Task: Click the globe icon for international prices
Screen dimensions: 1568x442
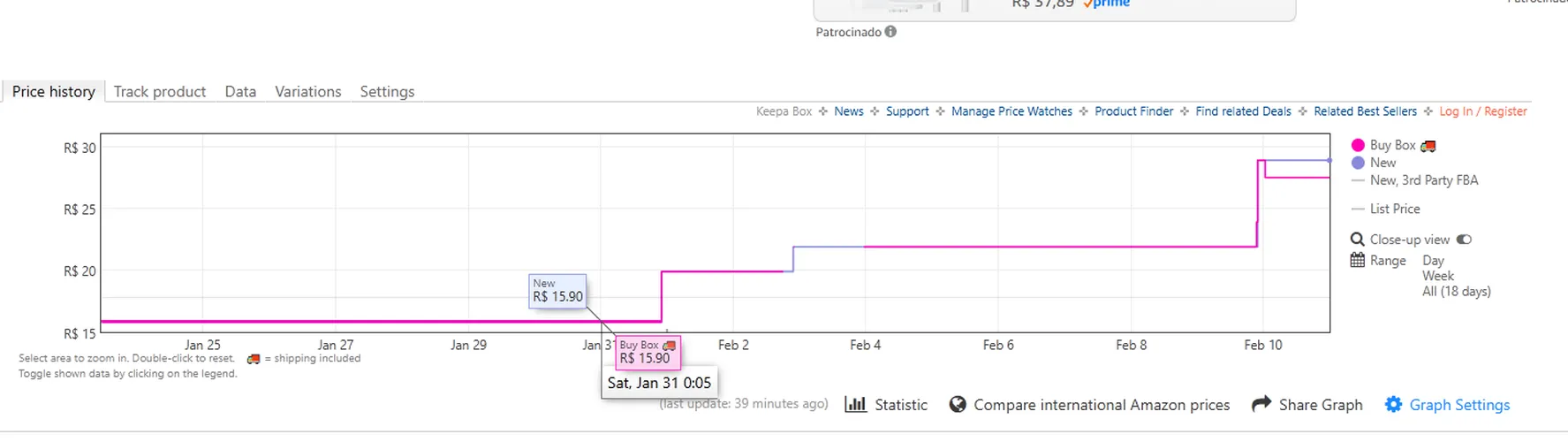Action: [x=958, y=404]
